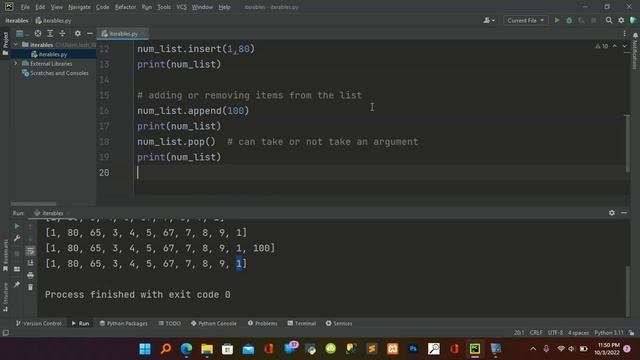Open Microsoft Edge from the taskbar

(x=186, y=349)
